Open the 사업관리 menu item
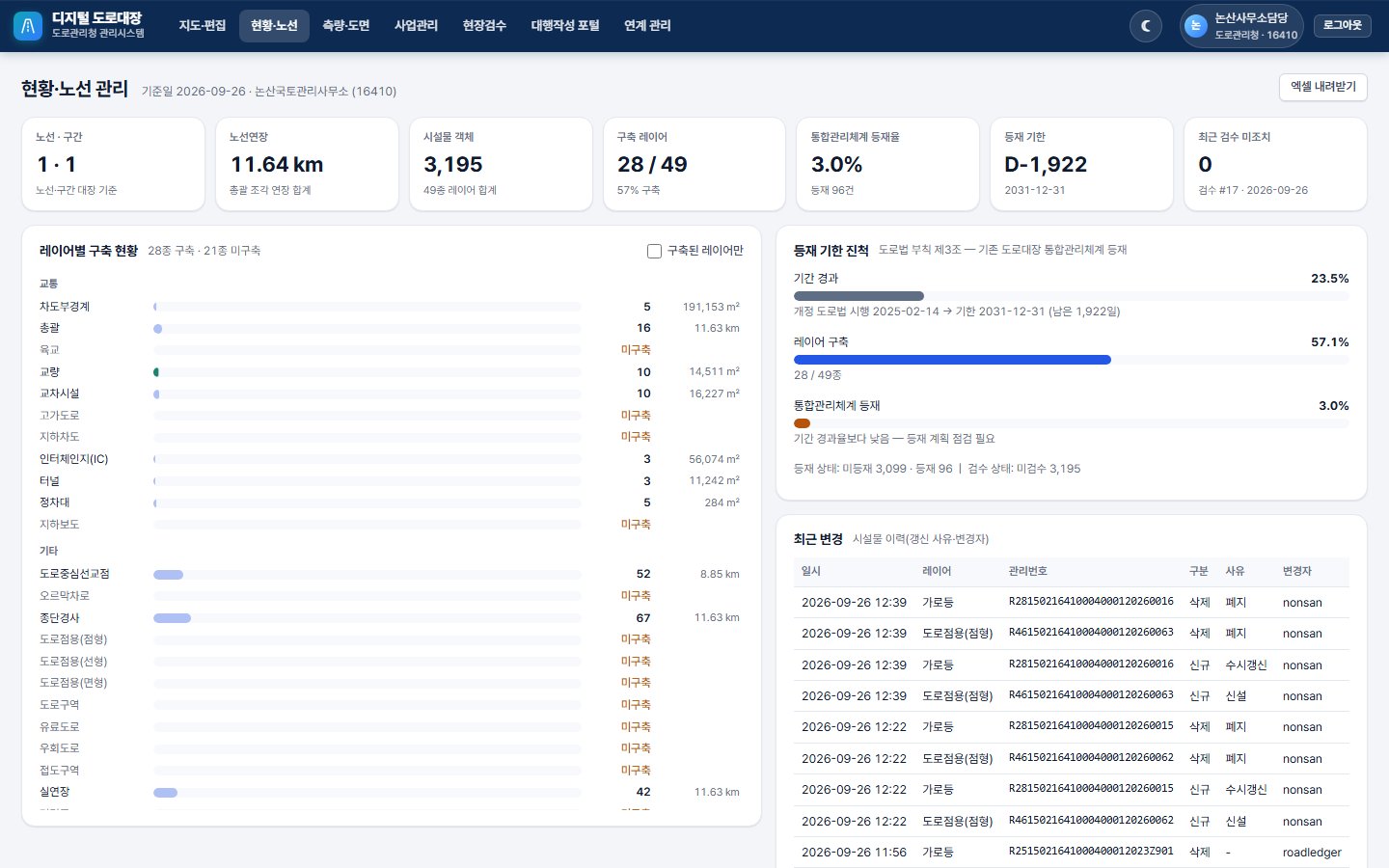Viewport: 1389px width, 868px height. point(416,26)
